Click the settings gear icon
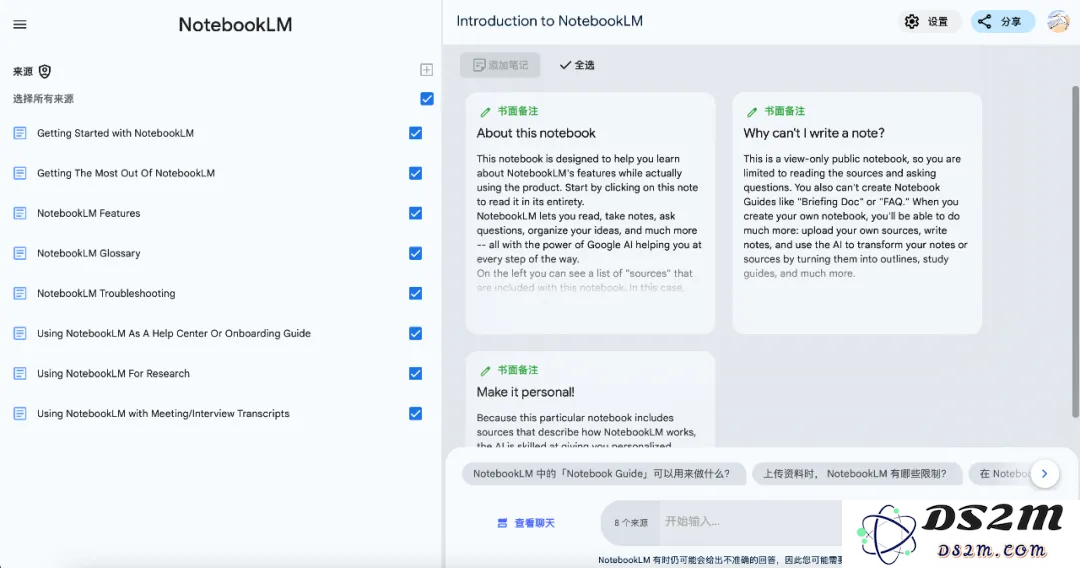 point(912,21)
